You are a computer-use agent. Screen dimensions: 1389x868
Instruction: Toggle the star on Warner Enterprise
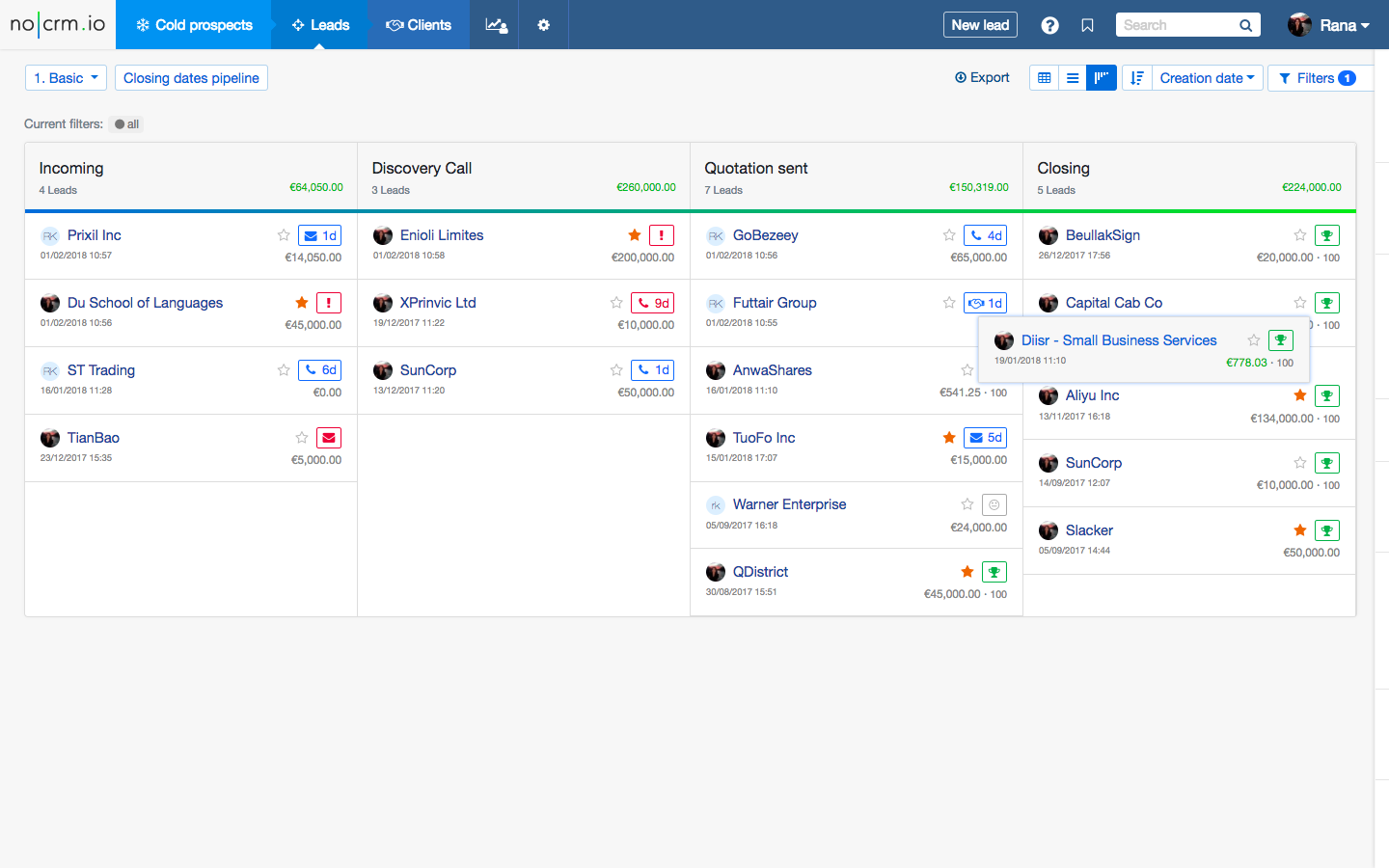[967, 504]
